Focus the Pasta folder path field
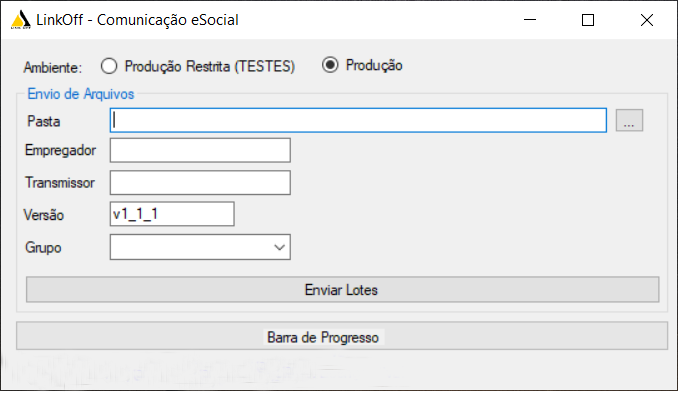Screen dimensions: 678x400 click(358, 120)
